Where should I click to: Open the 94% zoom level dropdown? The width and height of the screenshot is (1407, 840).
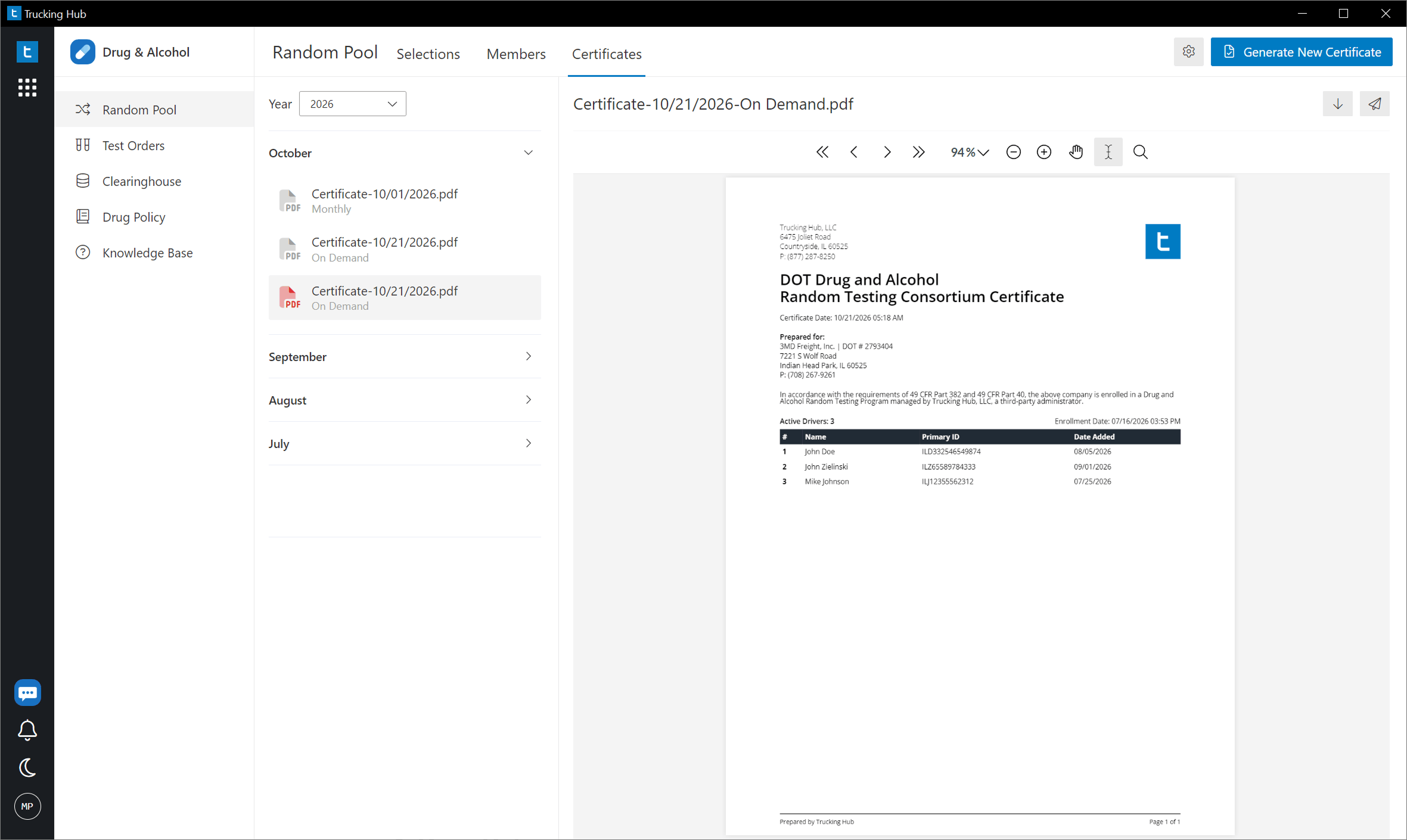[x=970, y=152]
